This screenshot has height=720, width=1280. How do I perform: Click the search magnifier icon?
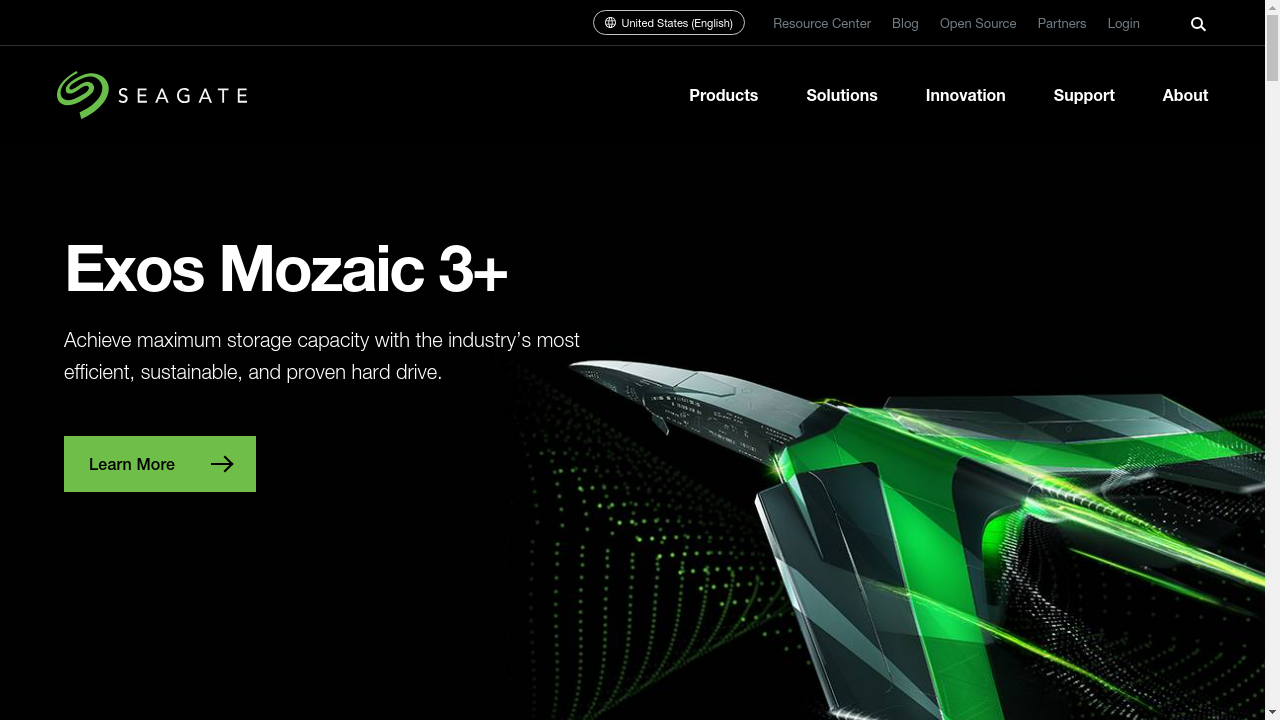point(1198,24)
